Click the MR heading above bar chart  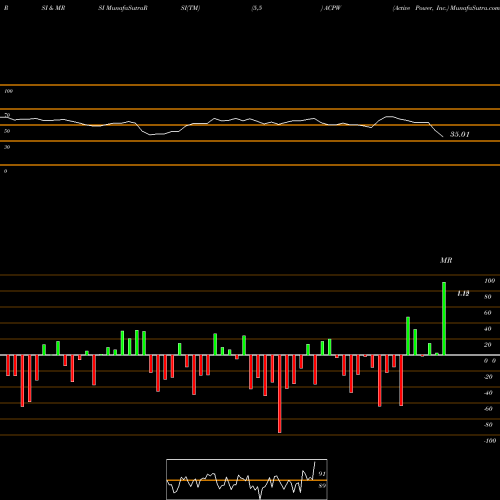[x=446, y=260]
